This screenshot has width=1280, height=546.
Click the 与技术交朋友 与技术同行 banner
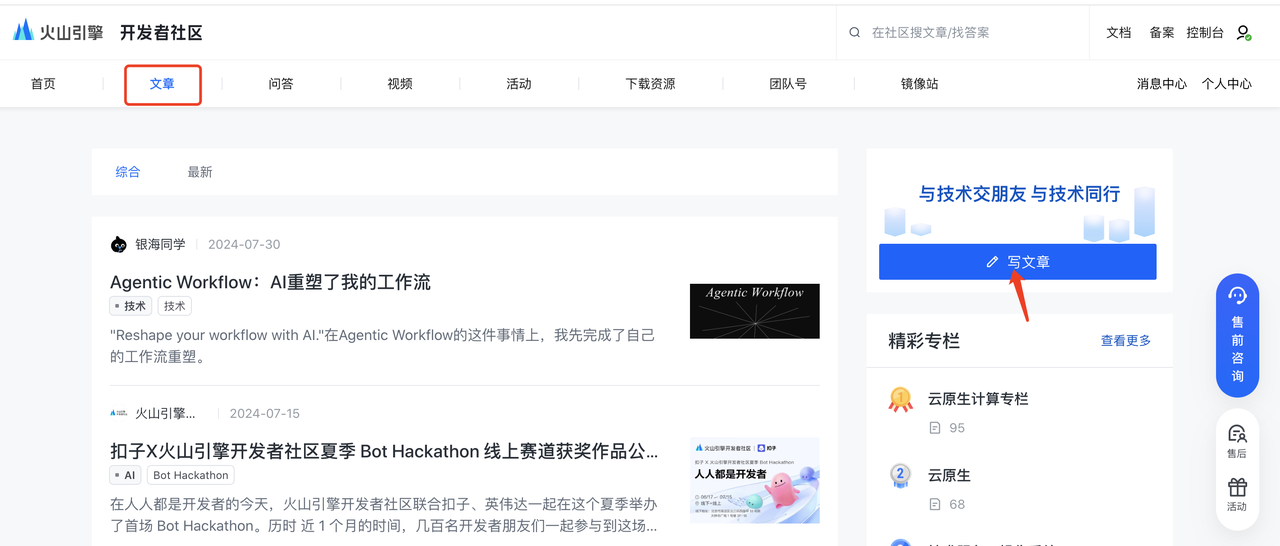[x=1019, y=194]
